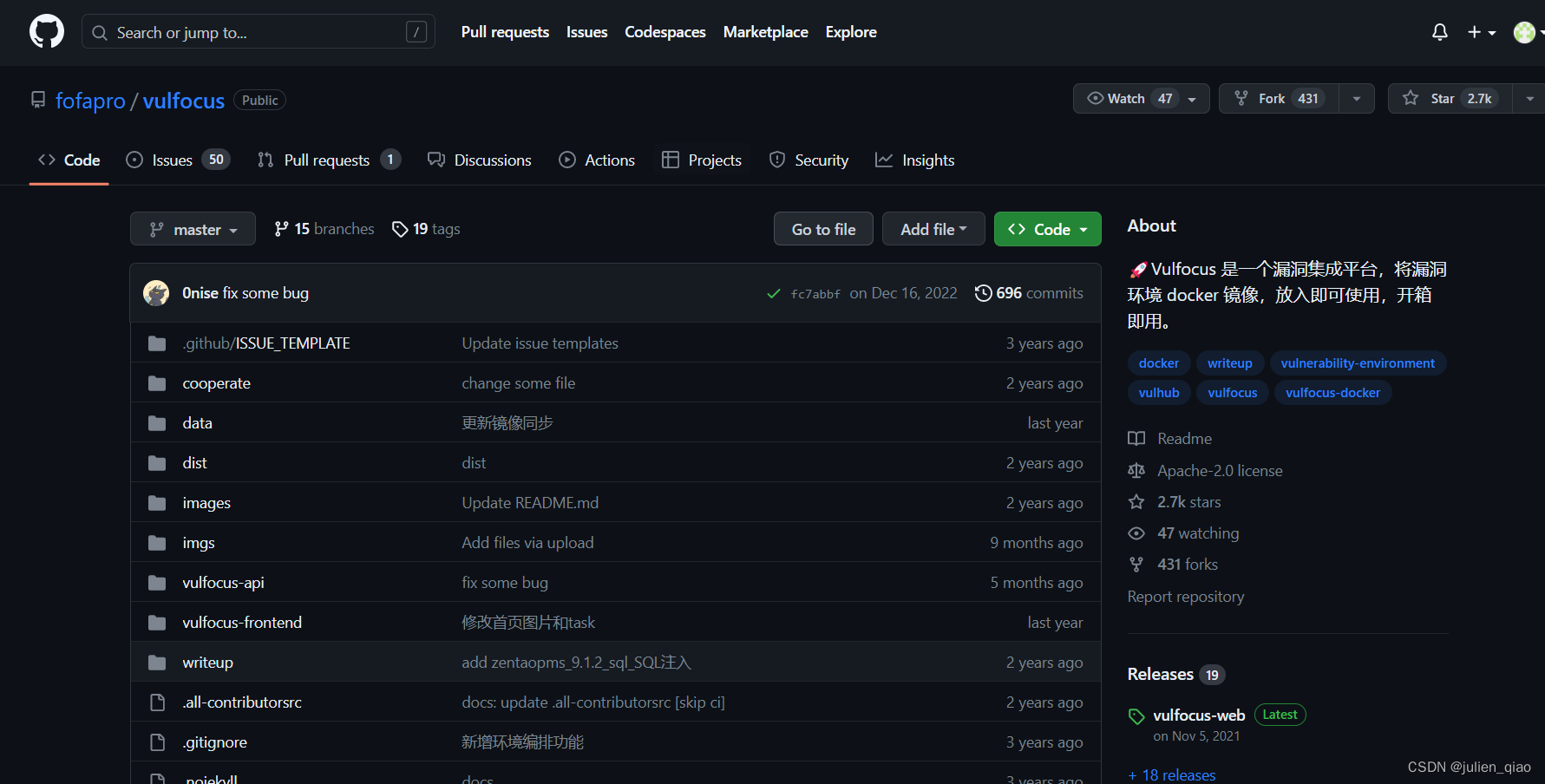Open the cooperate folder
The image size is (1545, 784).
tap(217, 383)
